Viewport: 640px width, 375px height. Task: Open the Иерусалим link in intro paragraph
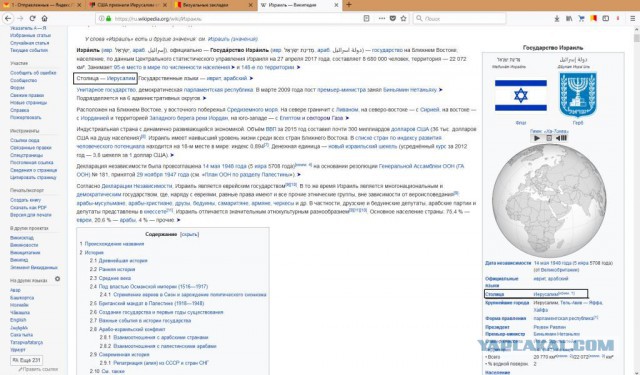pos(121,78)
